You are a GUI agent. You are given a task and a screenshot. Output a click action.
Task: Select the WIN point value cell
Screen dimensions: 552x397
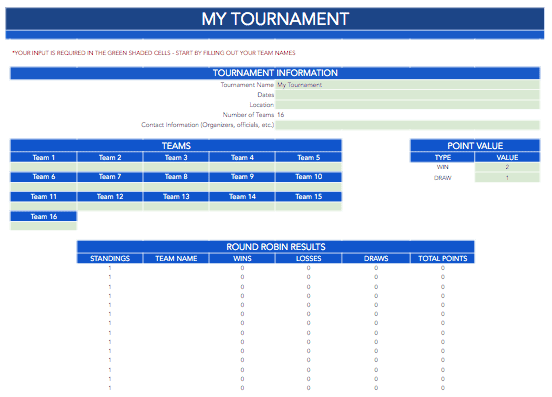pos(507,167)
